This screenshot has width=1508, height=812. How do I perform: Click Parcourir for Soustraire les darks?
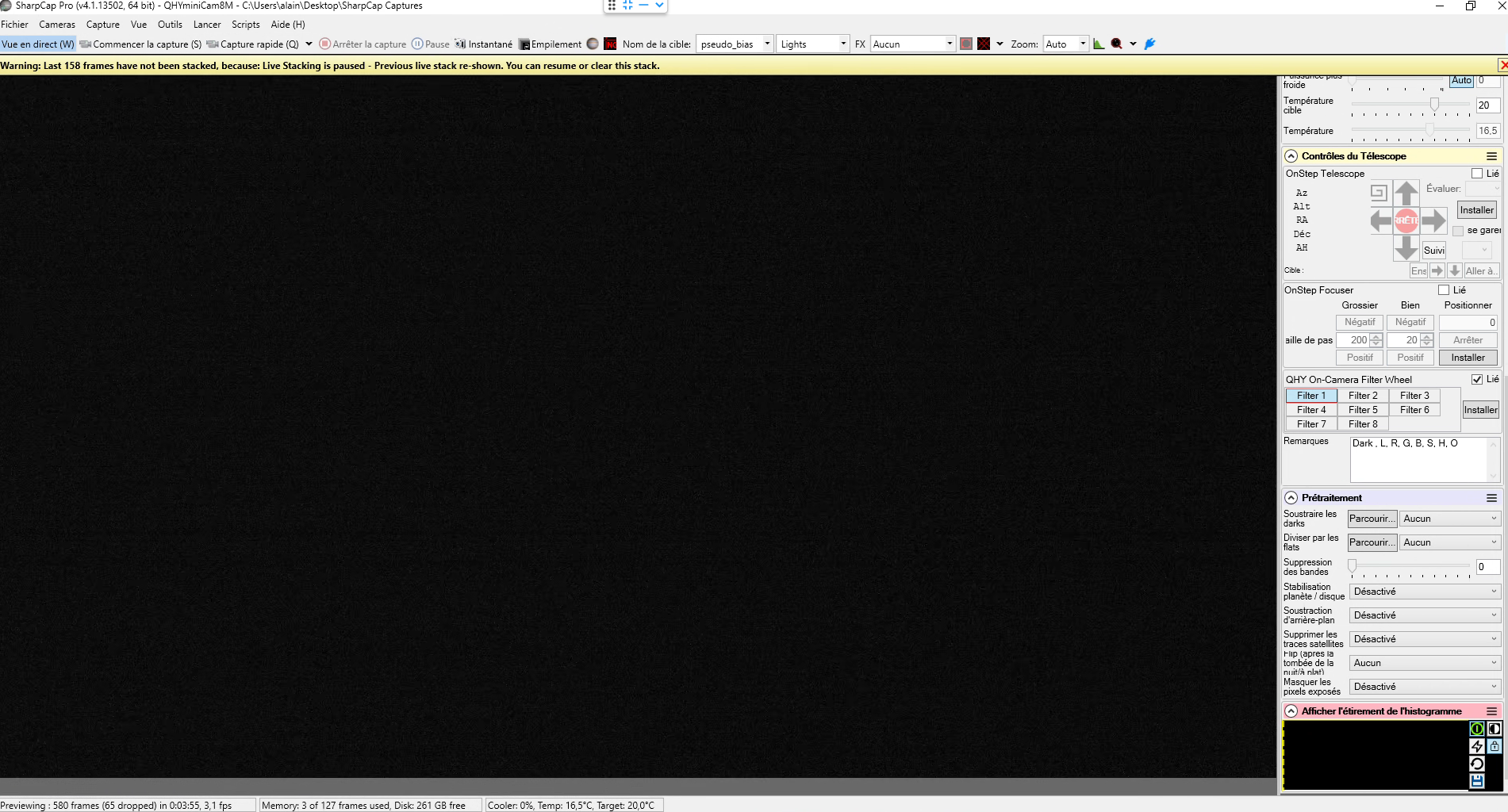coord(1372,519)
